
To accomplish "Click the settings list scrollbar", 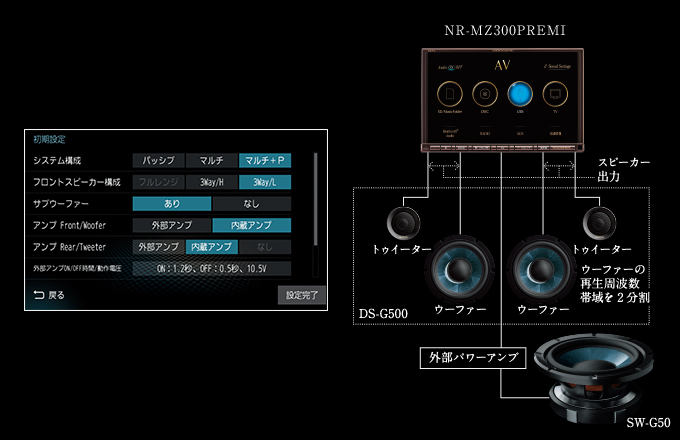I will [x=315, y=200].
